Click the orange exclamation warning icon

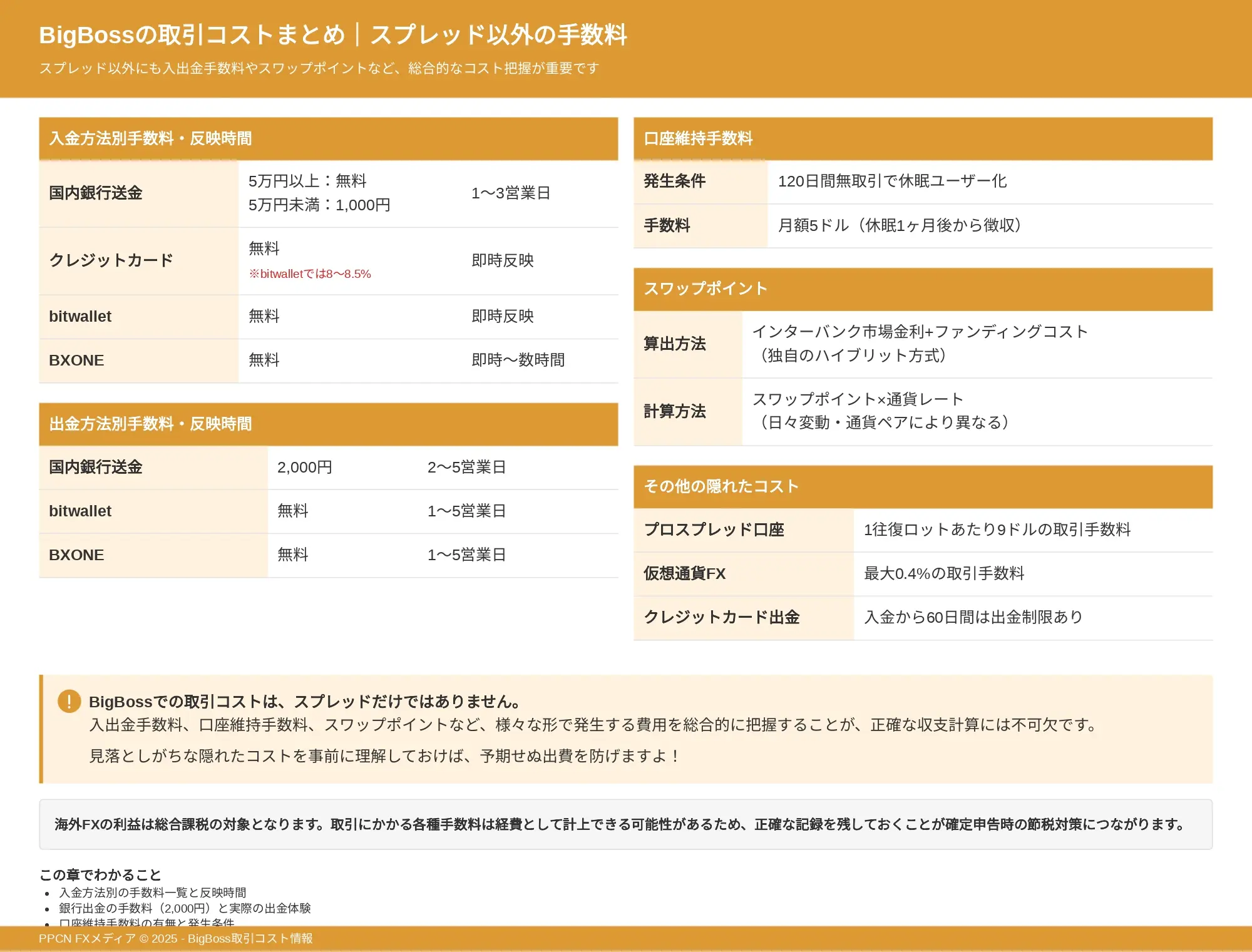pyautogui.click(x=69, y=701)
